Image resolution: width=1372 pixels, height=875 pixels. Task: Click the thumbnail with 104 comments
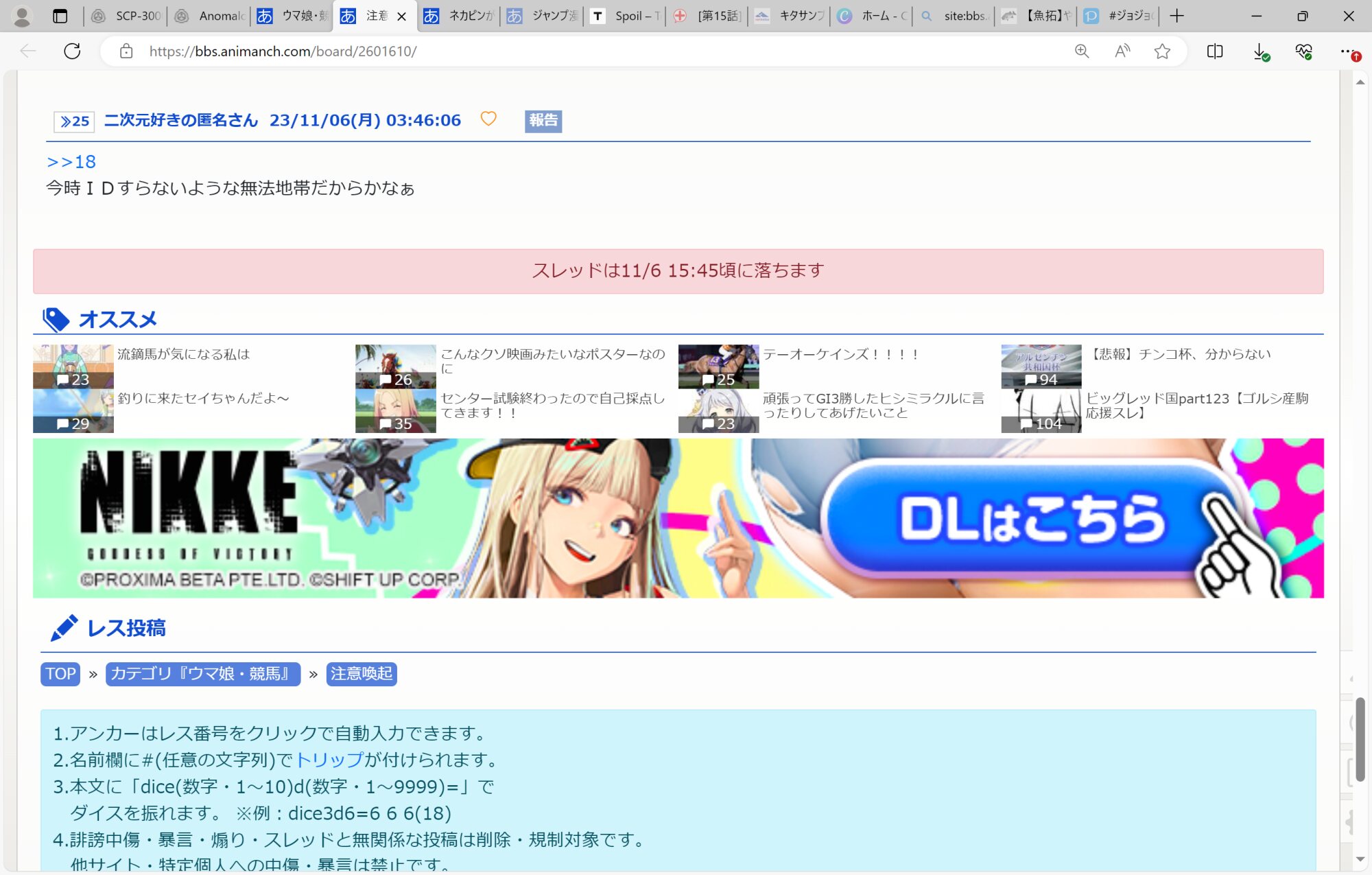(1041, 410)
